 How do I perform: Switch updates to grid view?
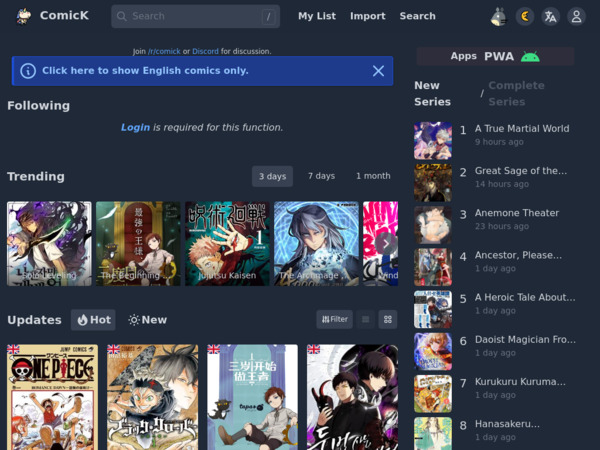tap(388, 319)
